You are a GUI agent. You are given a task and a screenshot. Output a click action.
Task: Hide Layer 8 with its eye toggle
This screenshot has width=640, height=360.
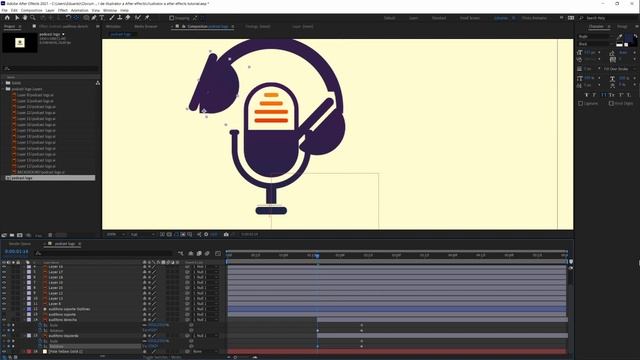click(4, 304)
